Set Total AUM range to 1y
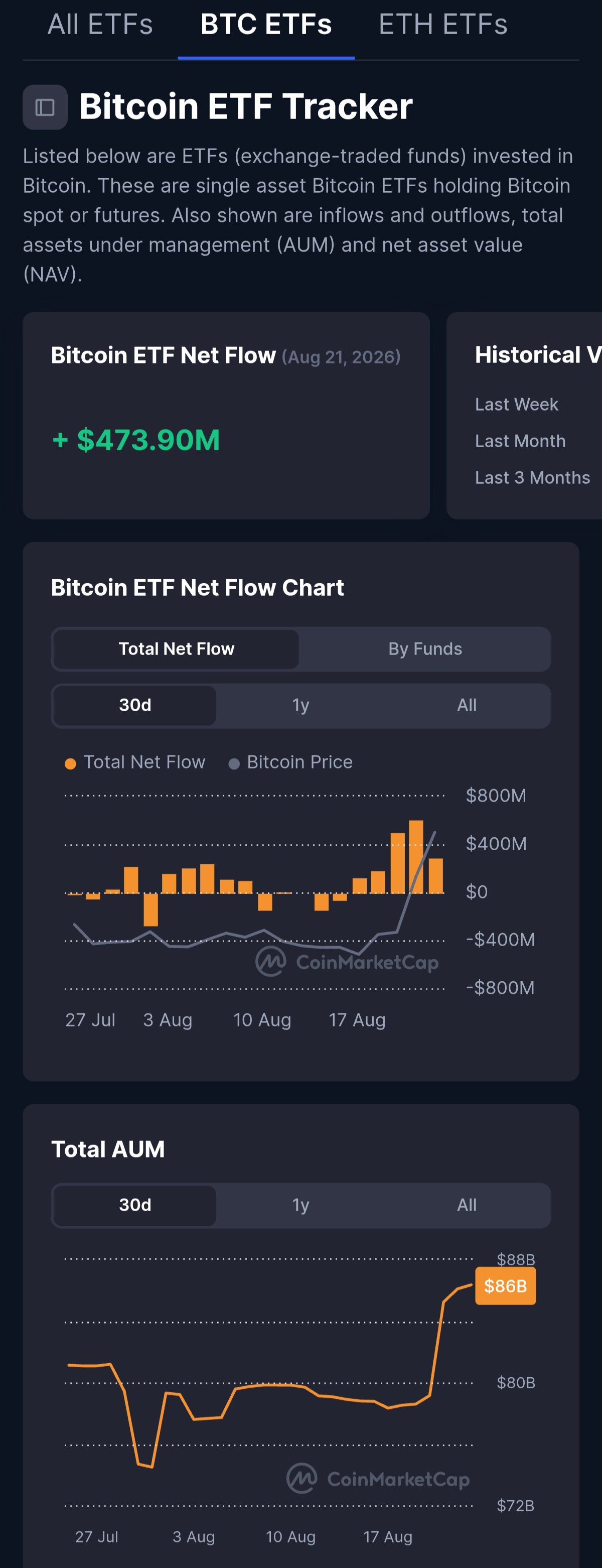Screen dimensions: 602x1568 coord(300,1205)
